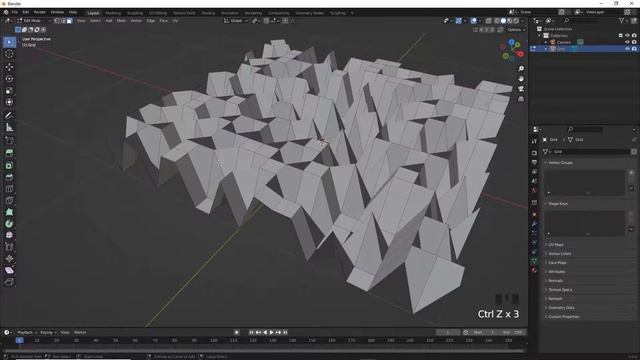Viewport: 640px width, 360px height.
Task: Open the Keying menu in timeline
Action: pyautogui.click(x=48, y=333)
